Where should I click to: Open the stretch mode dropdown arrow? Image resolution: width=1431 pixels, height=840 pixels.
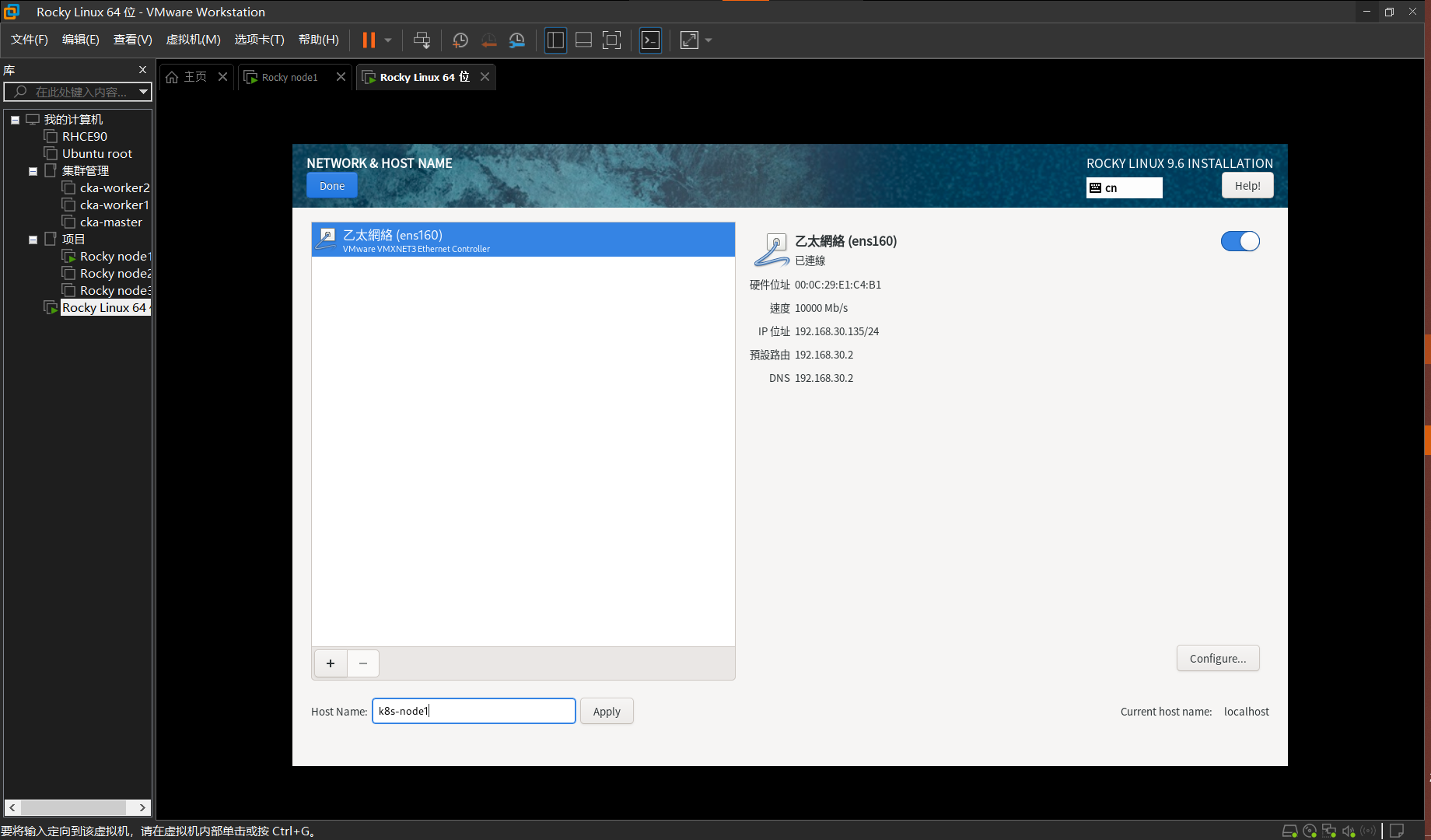coord(709,40)
